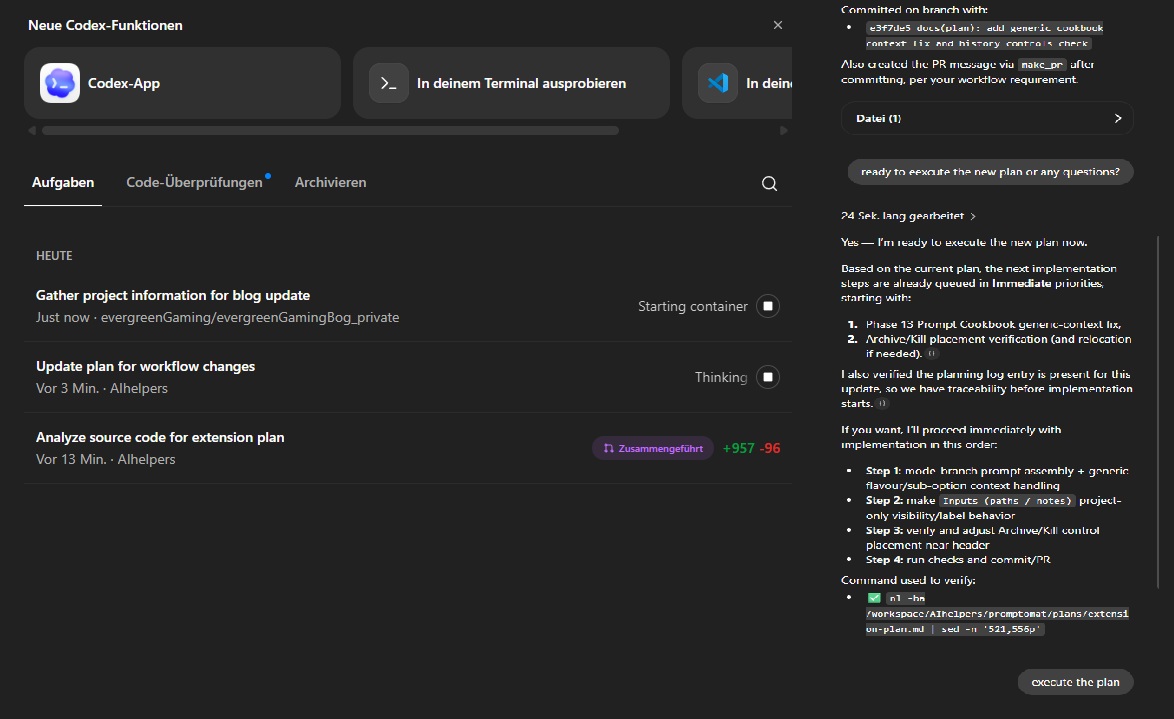Click the VS Code icon card
1174x719 pixels.
click(x=737, y=83)
